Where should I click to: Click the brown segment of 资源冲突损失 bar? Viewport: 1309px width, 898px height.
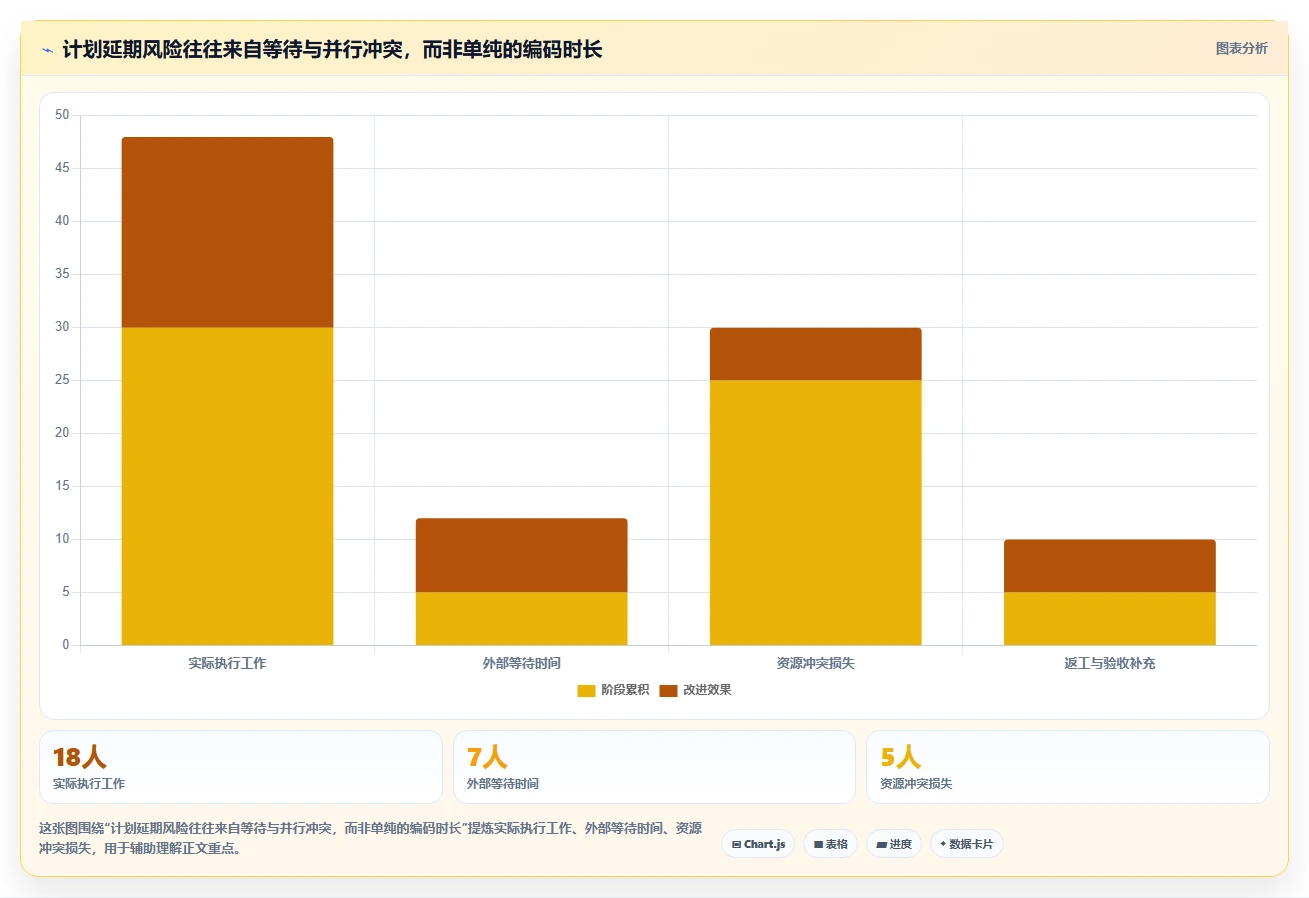[x=815, y=354]
